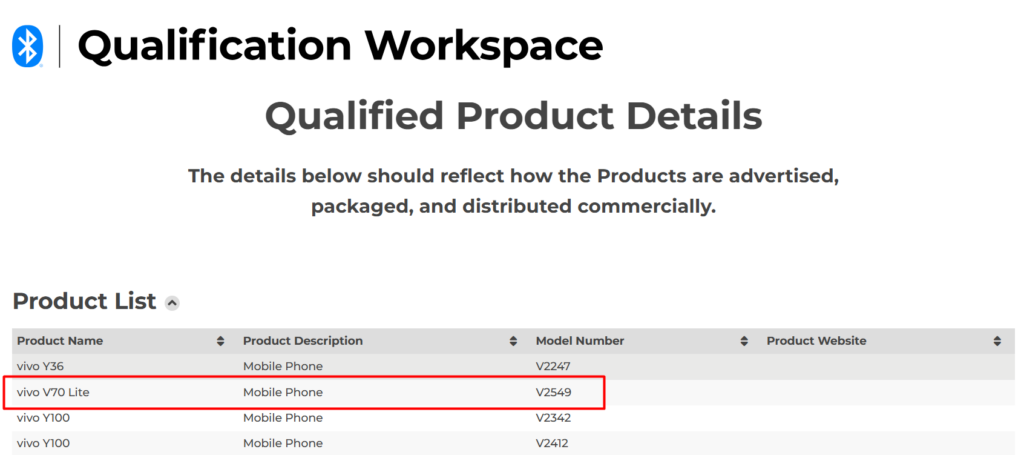Click model number V2342
1024x455 pixels.
(553, 418)
